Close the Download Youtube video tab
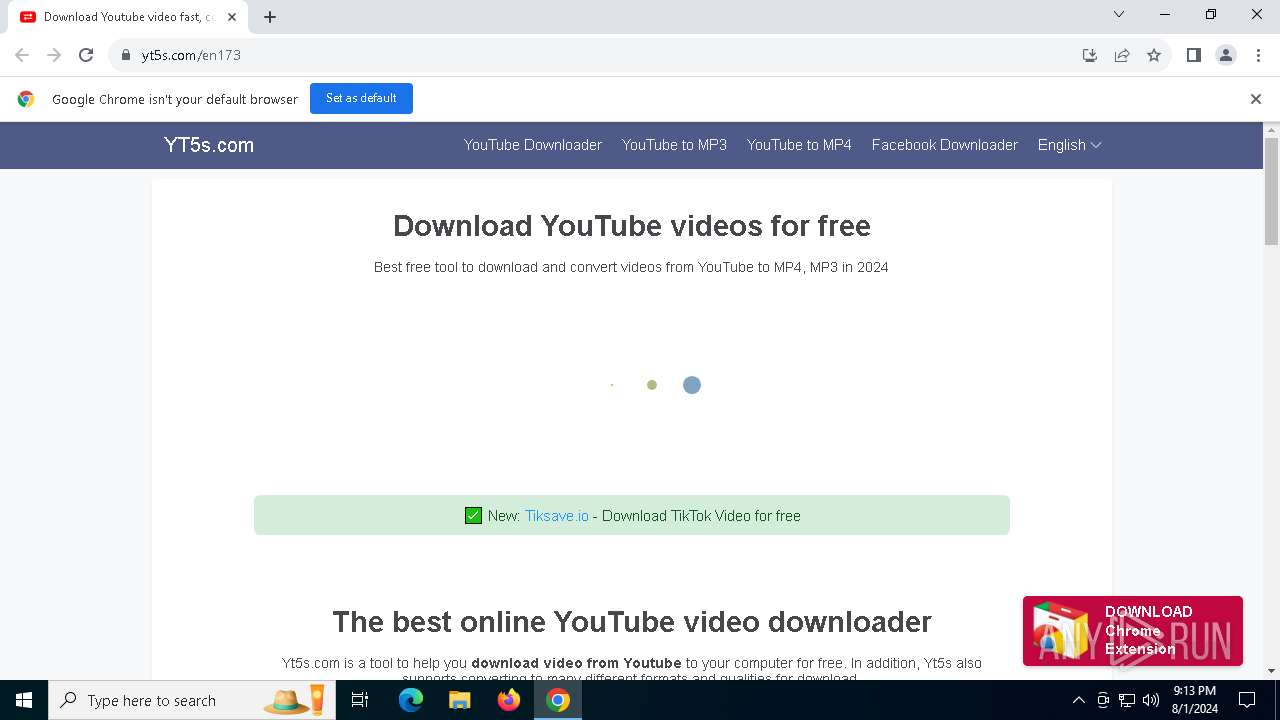1280x720 pixels. click(x=232, y=17)
